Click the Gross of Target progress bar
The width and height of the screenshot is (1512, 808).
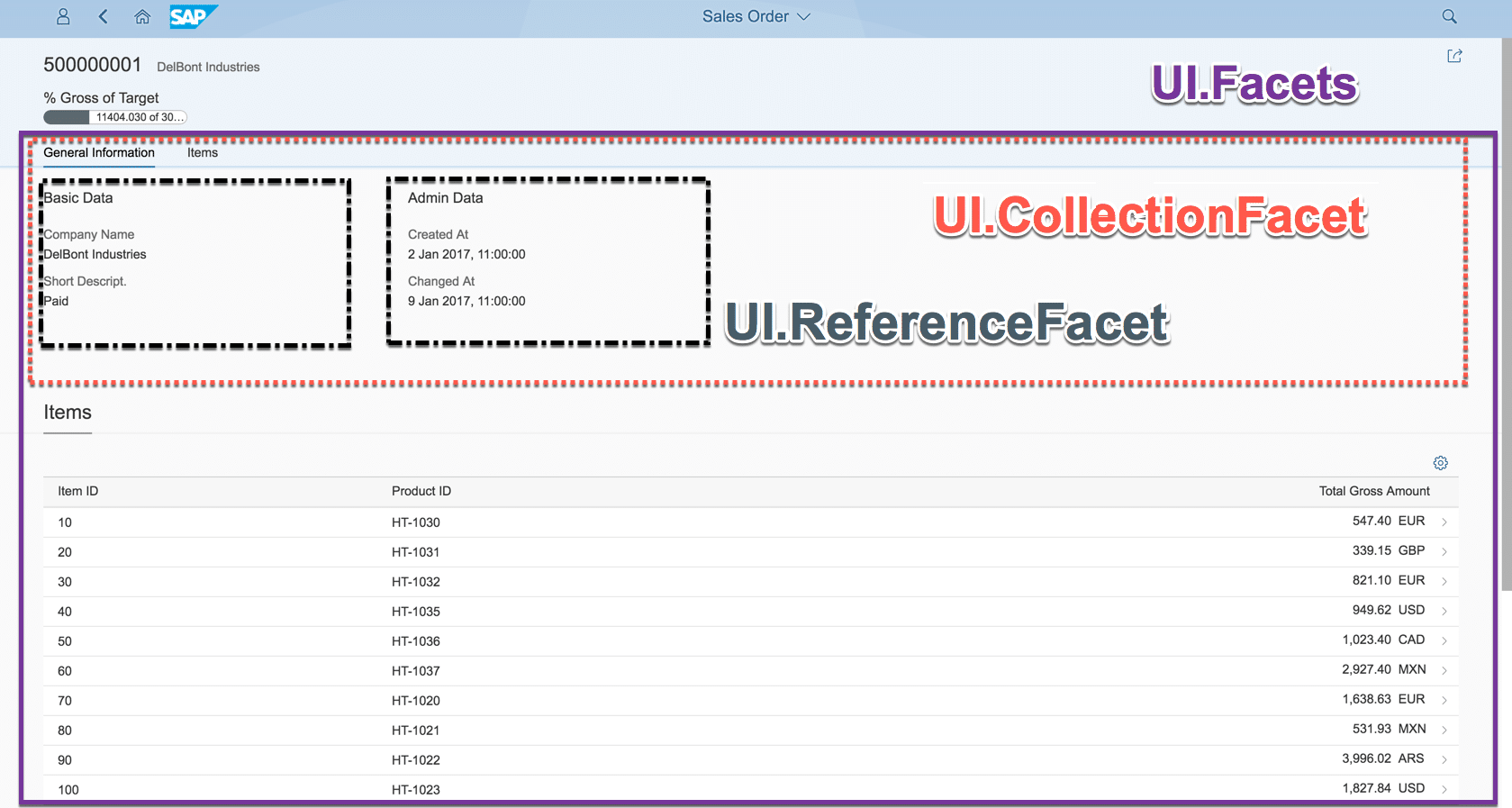pos(115,117)
